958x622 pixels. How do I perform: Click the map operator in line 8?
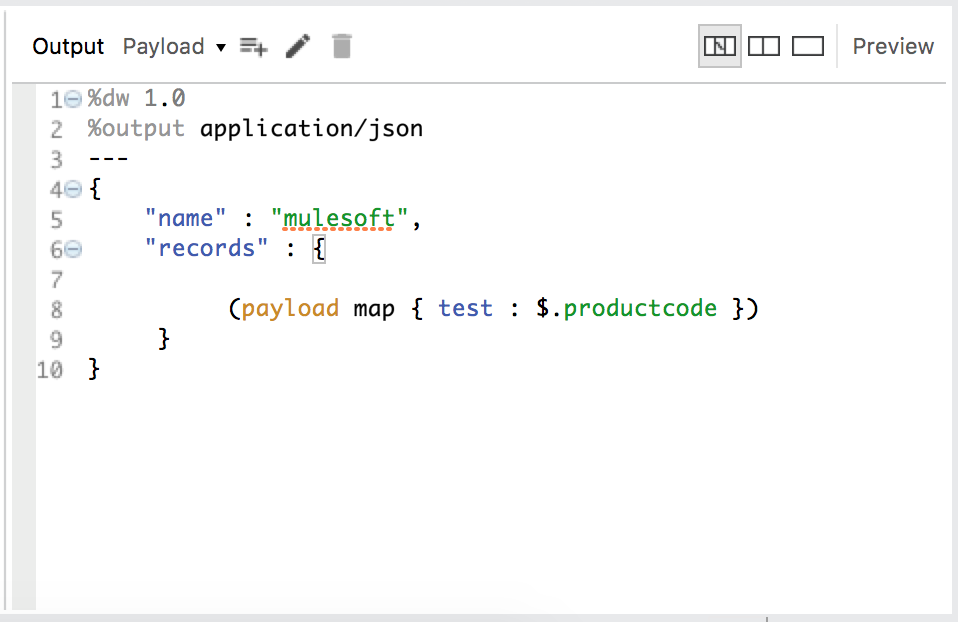point(374,308)
